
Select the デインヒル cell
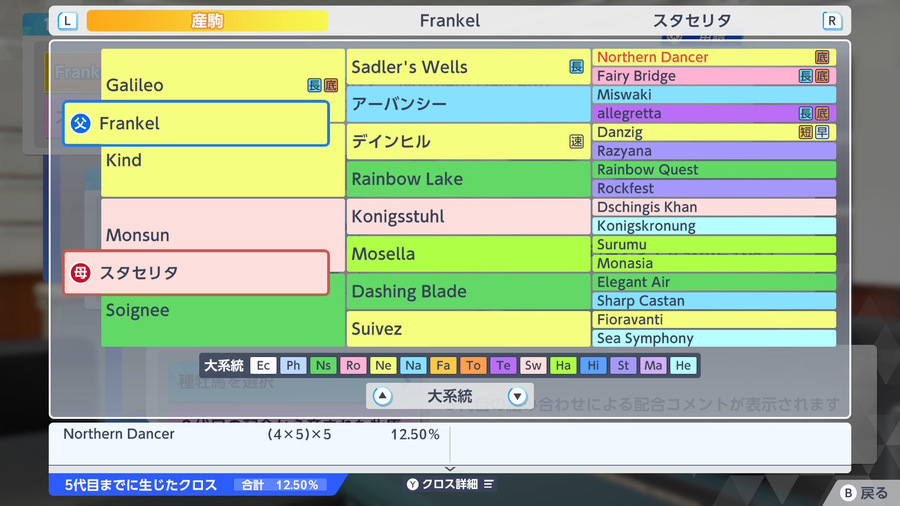click(468, 142)
